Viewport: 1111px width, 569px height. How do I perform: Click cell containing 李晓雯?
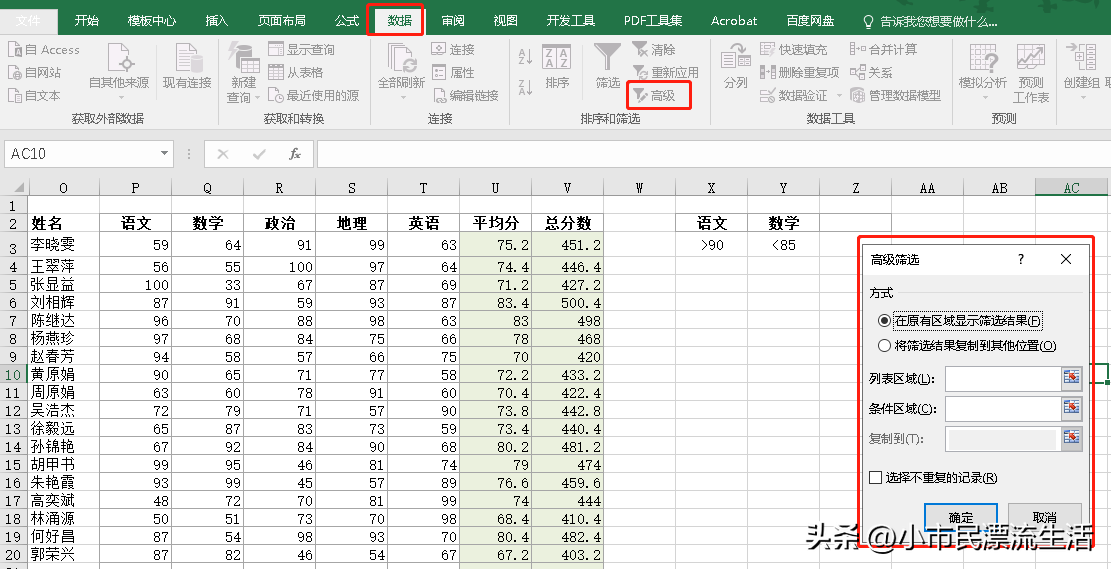[x=64, y=244]
